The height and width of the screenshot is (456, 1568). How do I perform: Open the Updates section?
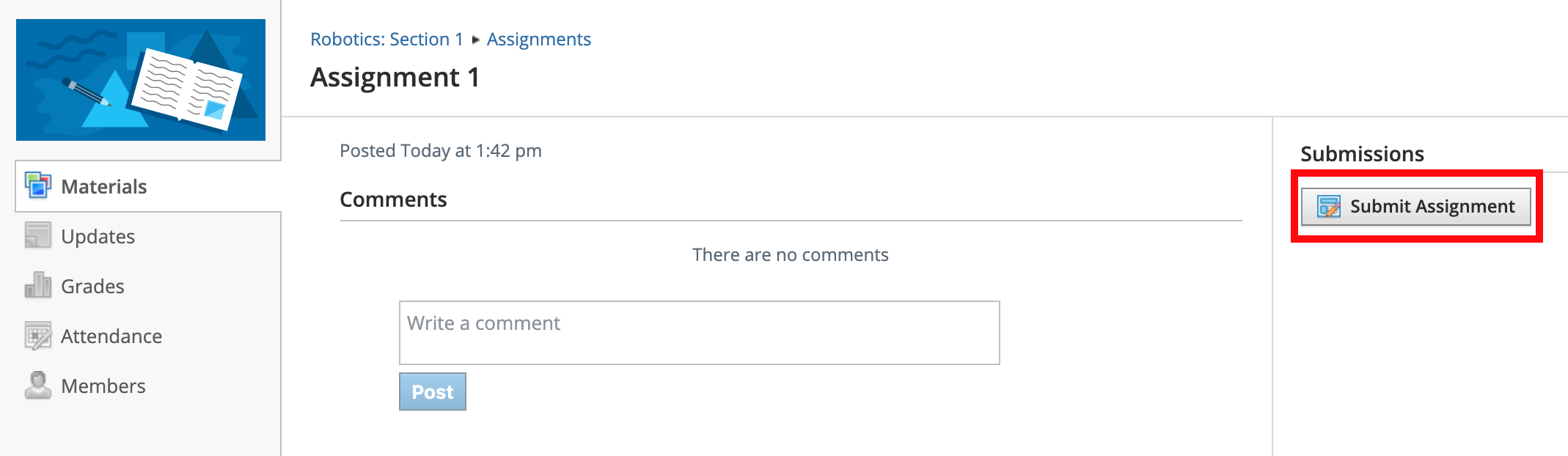pyautogui.click(x=98, y=235)
